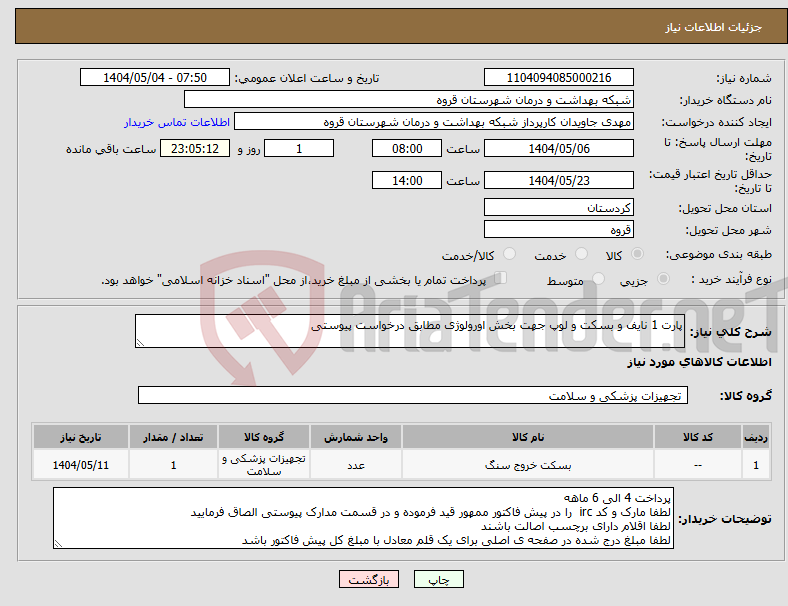Click the remaining time field 23:05:12
Screen dimensions: 788x606
click(195, 149)
